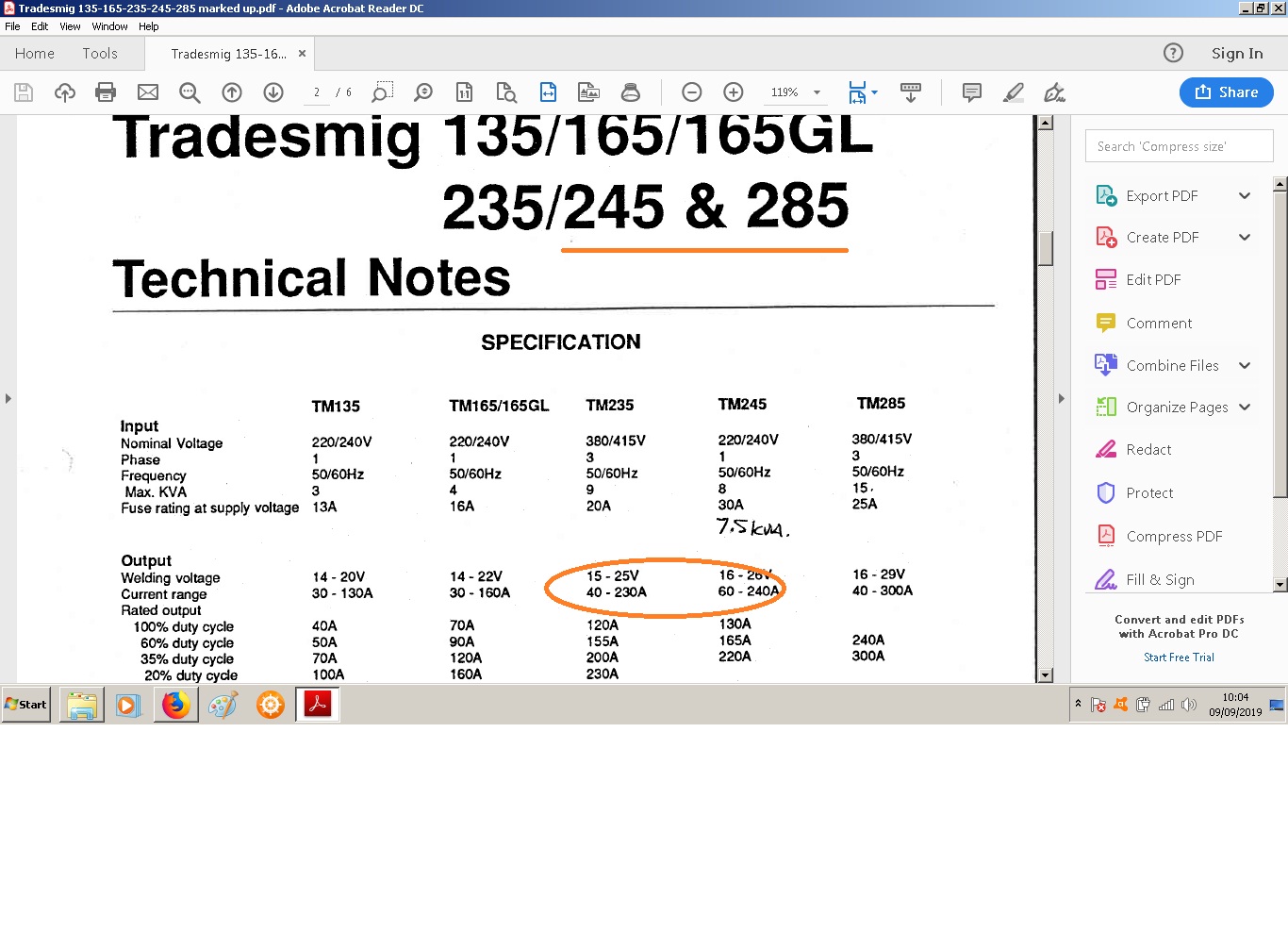Screen dimensions: 1288x932
Task: Click the document vertical scrollbar thumb
Action: [1045, 247]
